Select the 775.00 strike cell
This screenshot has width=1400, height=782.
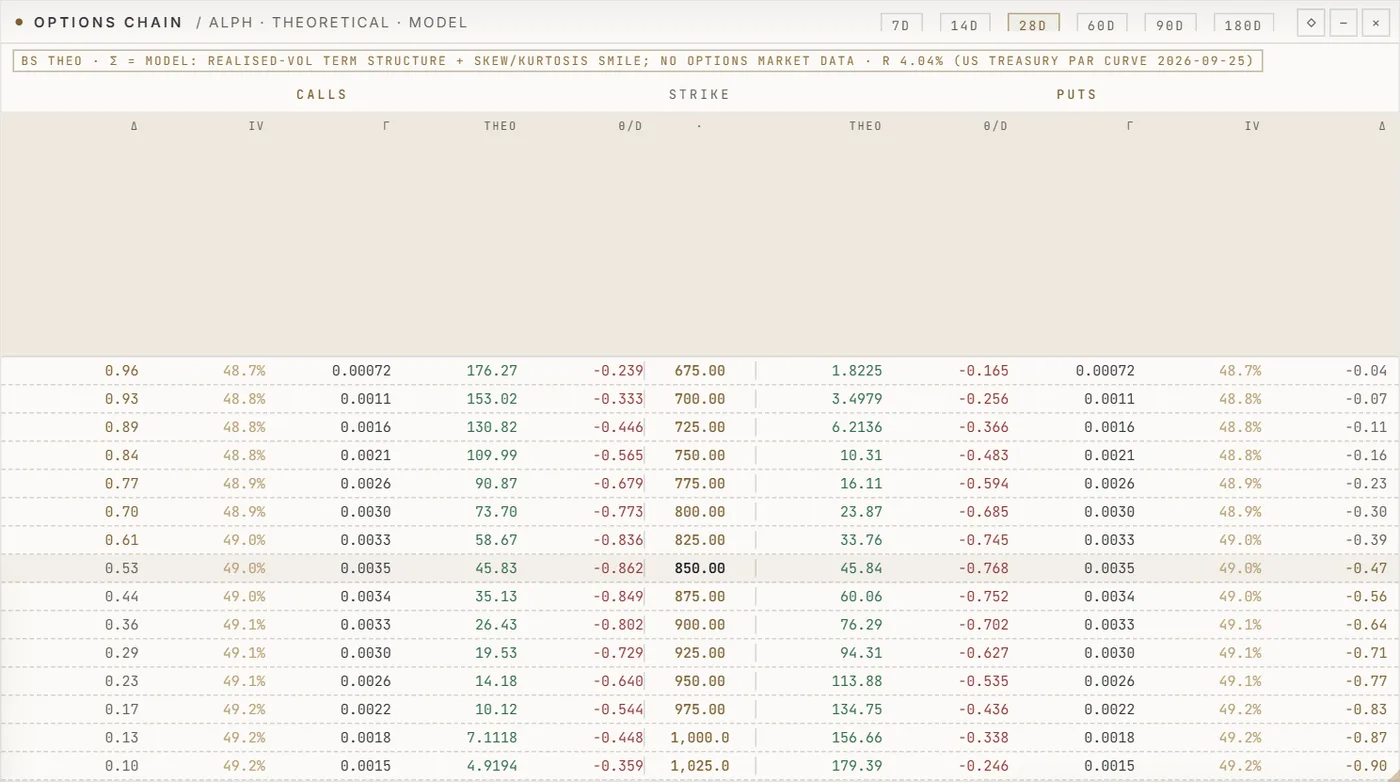coord(699,483)
